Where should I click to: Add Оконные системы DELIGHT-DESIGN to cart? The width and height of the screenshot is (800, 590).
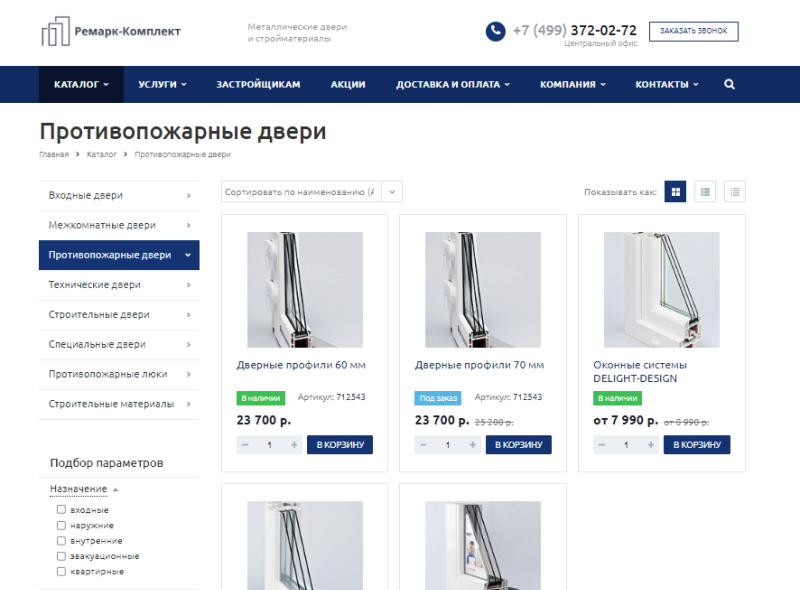point(697,445)
